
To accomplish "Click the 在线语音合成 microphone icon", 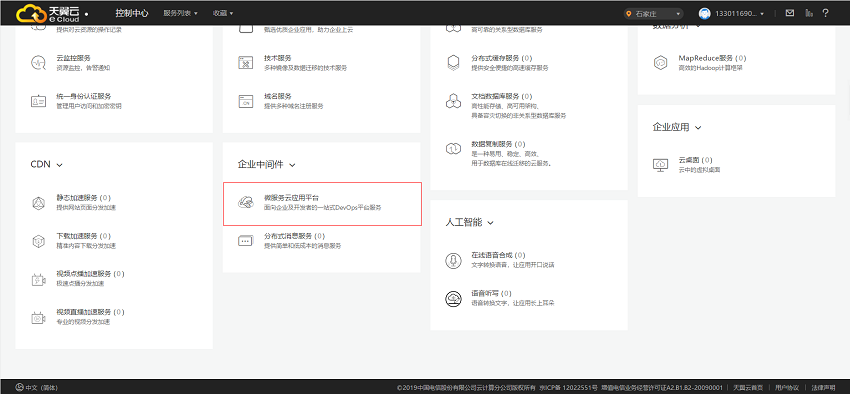I will pyautogui.click(x=453, y=260).
